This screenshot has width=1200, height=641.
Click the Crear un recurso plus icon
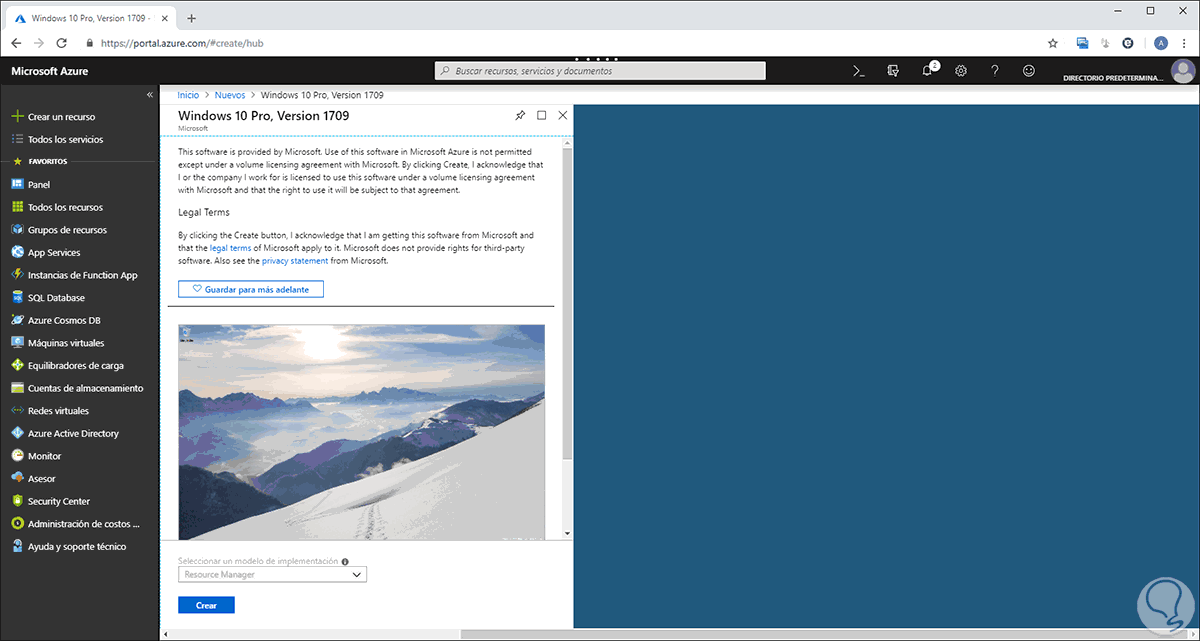(17, 117)
